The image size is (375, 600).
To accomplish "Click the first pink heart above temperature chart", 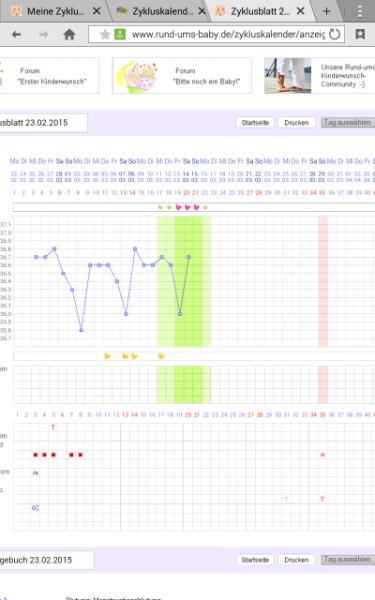I will tap(178, 207).
